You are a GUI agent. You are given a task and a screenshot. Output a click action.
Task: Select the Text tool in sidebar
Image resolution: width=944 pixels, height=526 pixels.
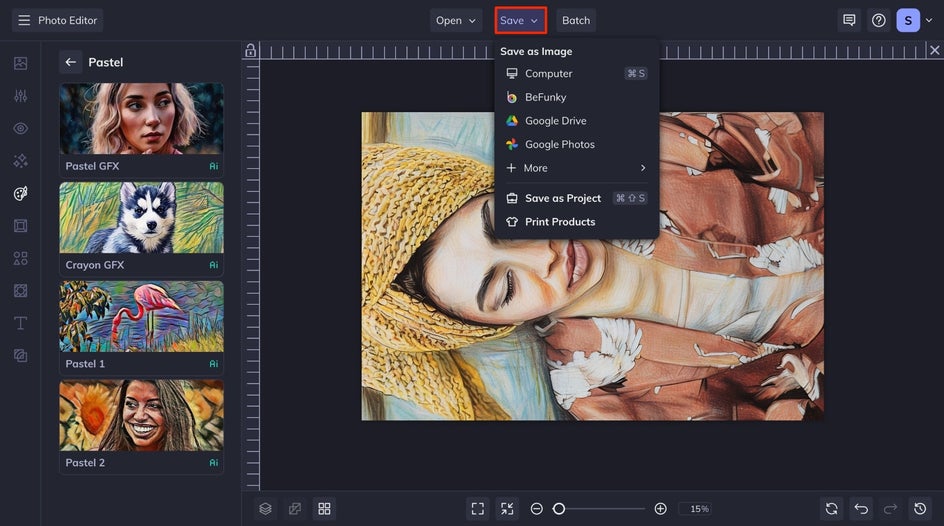(x=20, y=323)
